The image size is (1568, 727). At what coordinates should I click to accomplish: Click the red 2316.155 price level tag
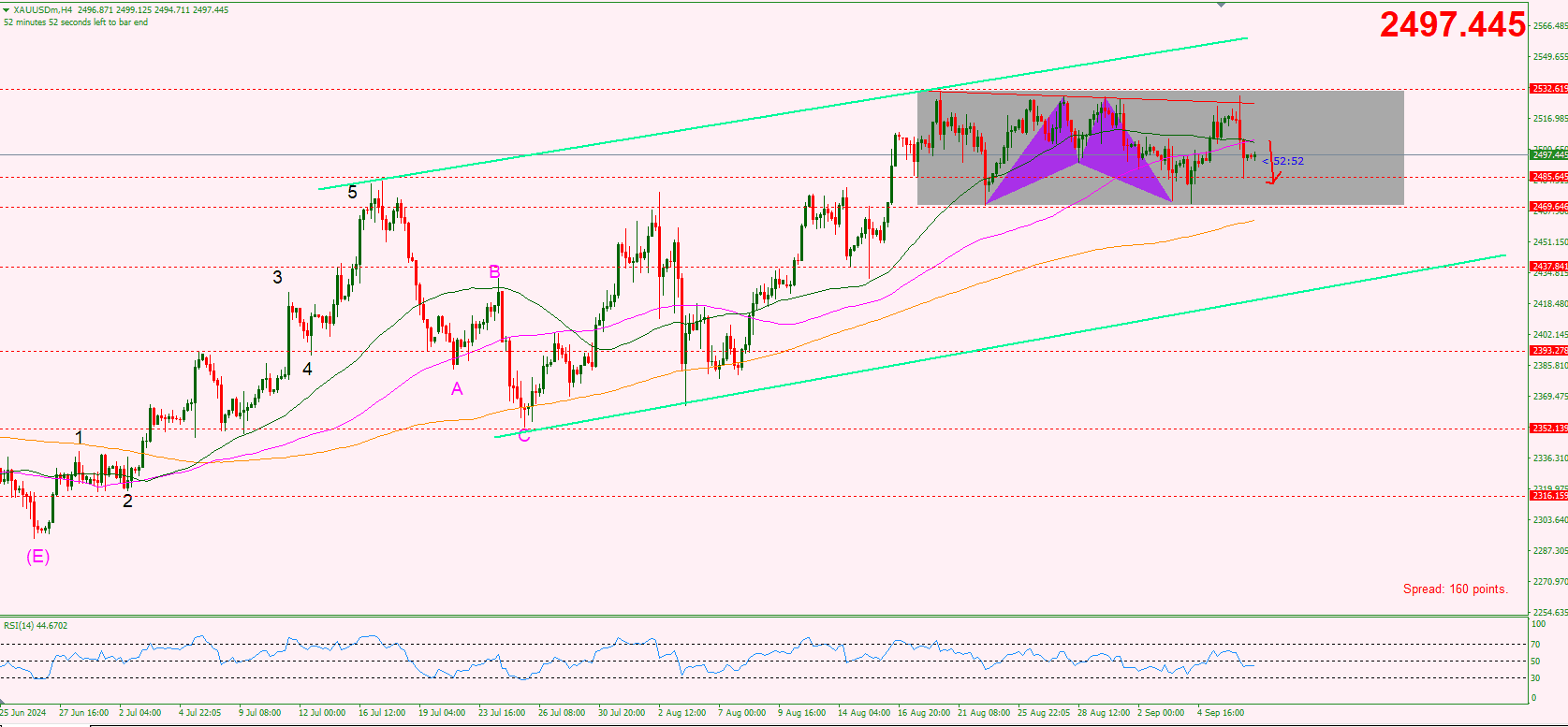pyautogui.click(x=1549, y=496)
